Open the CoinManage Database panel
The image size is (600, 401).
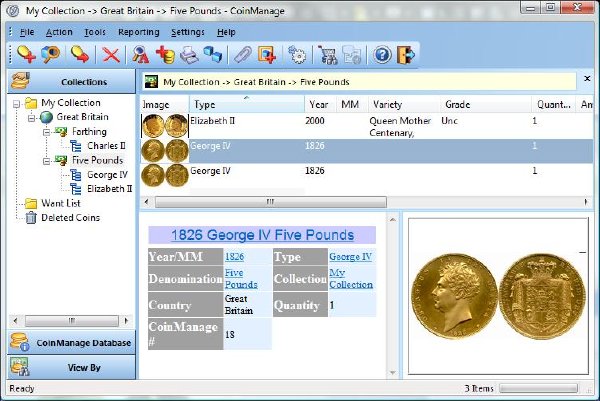[72, 342]
